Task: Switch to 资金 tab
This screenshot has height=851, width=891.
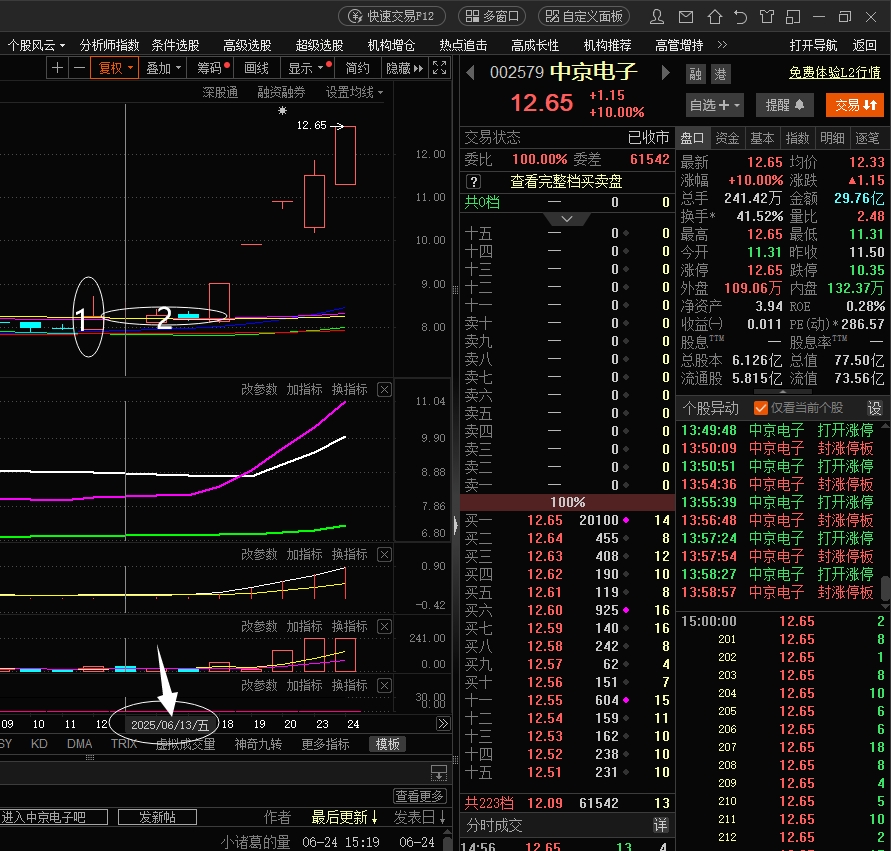Action: pyautogui.click(x=727, y=138)
